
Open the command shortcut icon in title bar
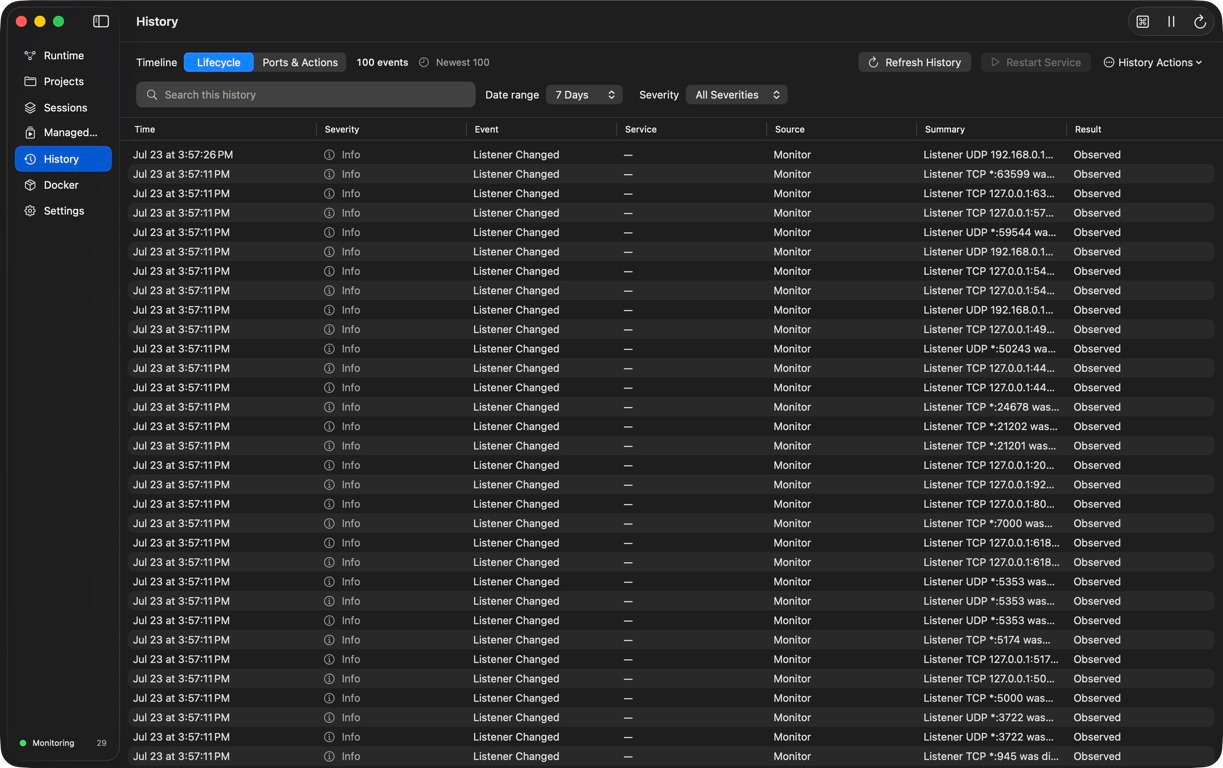tap(1143, 21)
